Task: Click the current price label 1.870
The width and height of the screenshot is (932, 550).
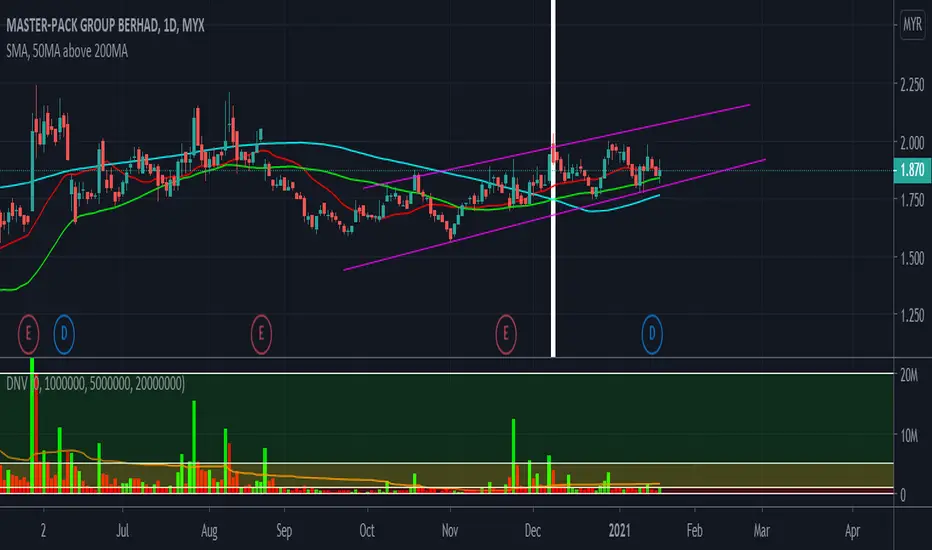Action: (912, 171)
